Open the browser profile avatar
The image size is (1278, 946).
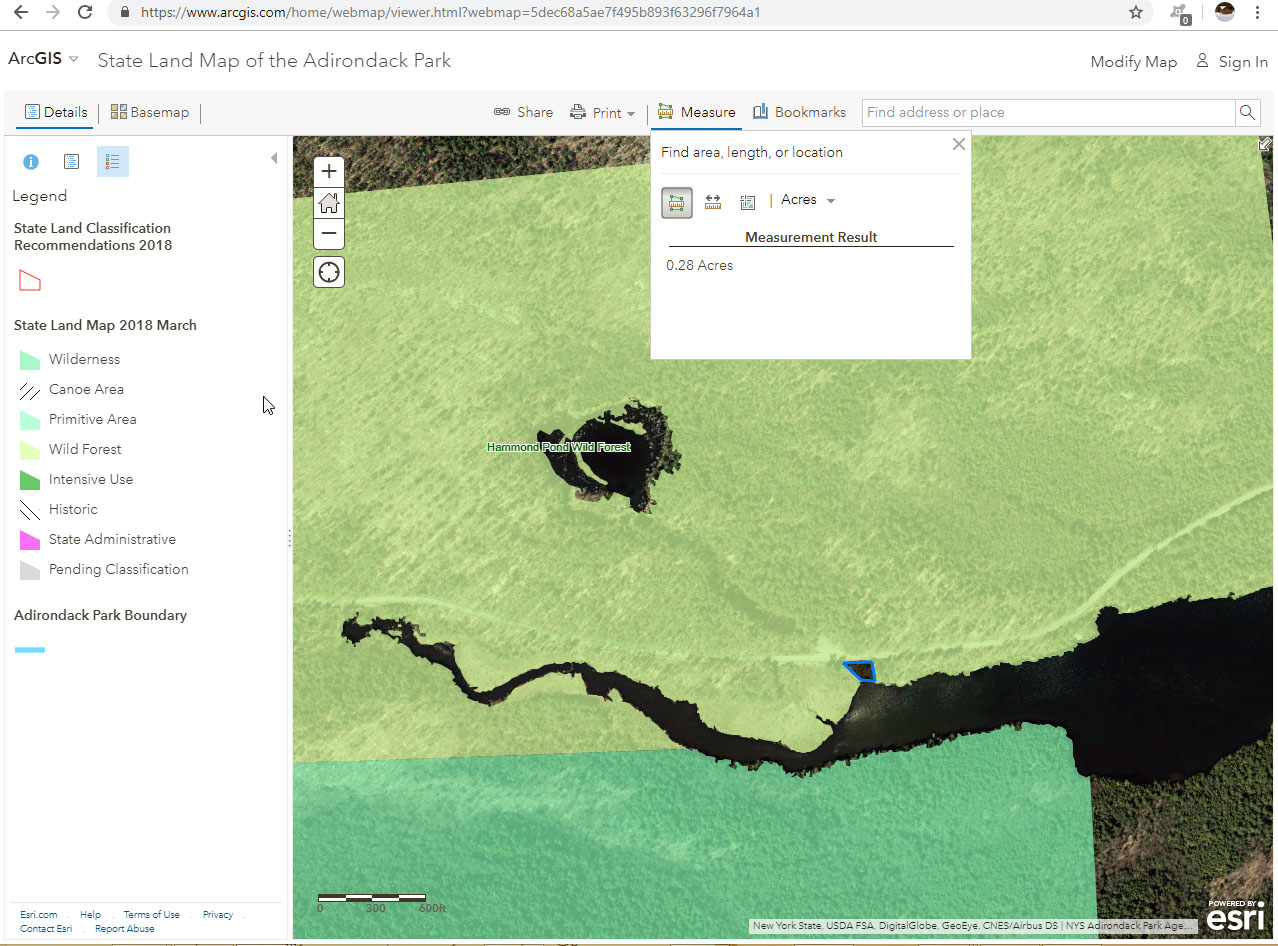coord(1224,12)
